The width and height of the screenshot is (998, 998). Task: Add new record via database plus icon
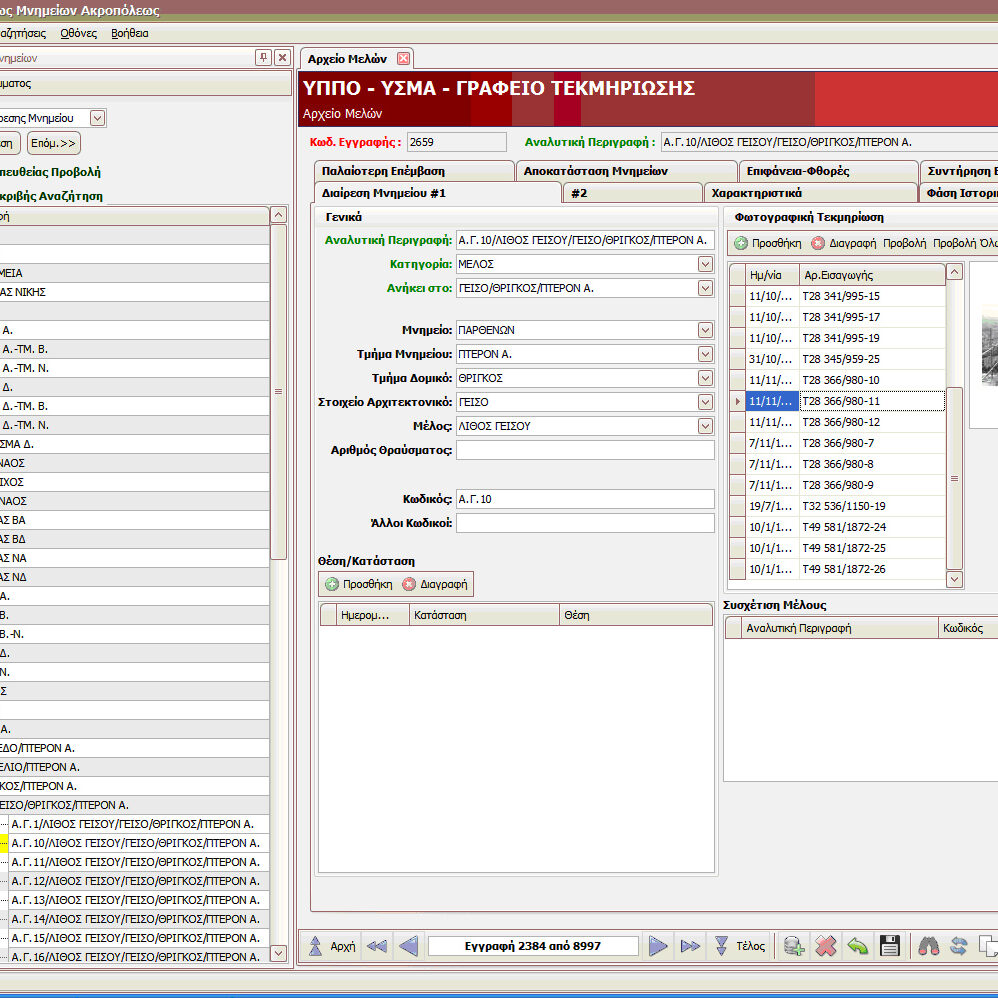click(793, 945)
